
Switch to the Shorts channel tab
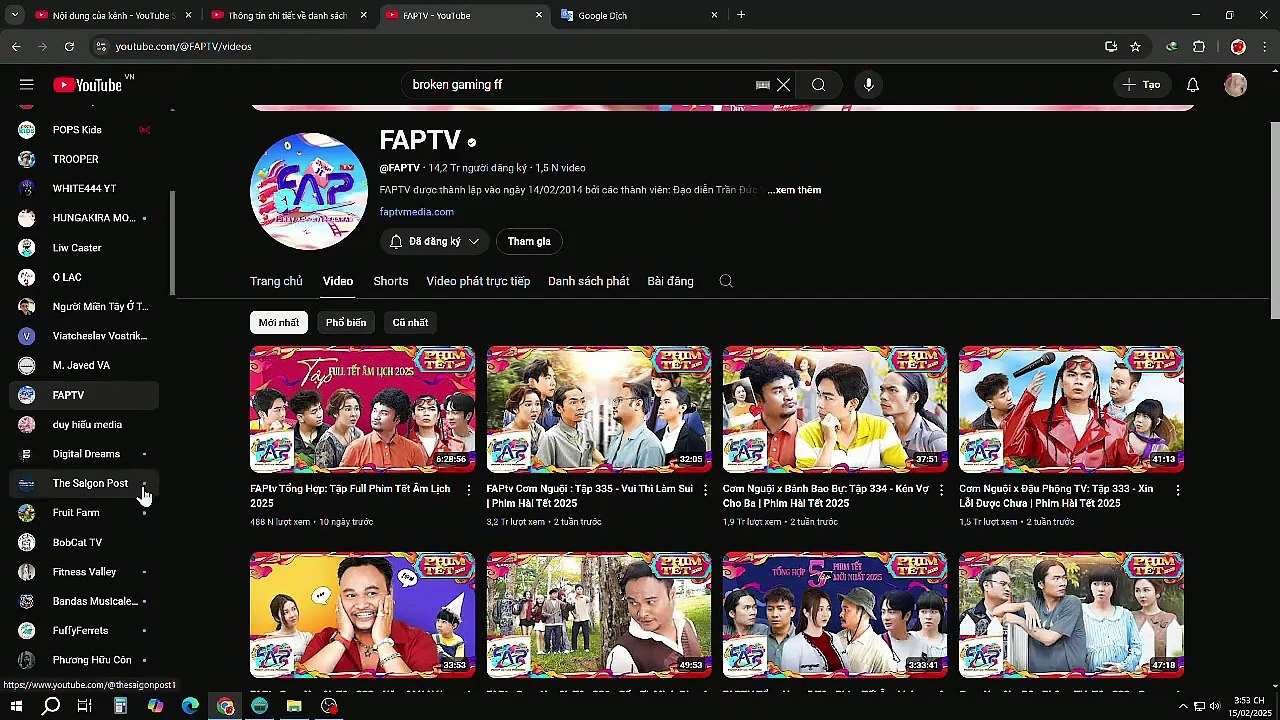[391, 281]
